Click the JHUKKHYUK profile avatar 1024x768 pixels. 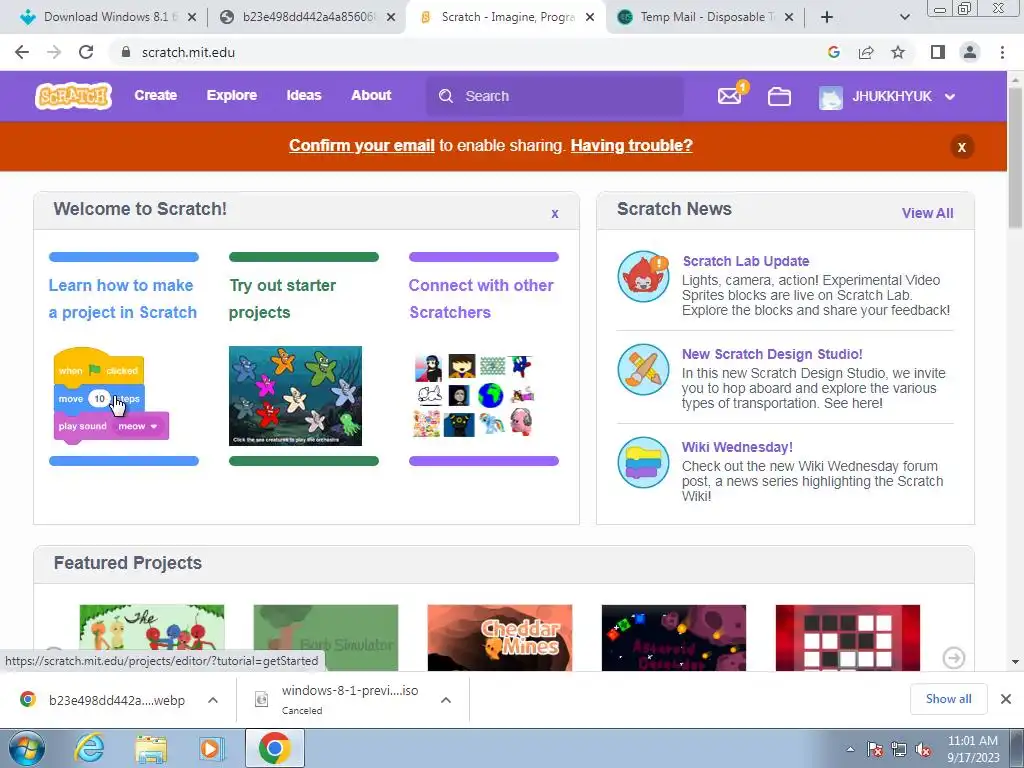click(x=831, y=97)
